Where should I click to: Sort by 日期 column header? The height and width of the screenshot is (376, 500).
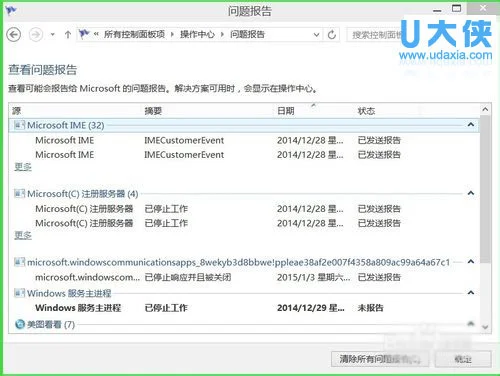point(286,111)
